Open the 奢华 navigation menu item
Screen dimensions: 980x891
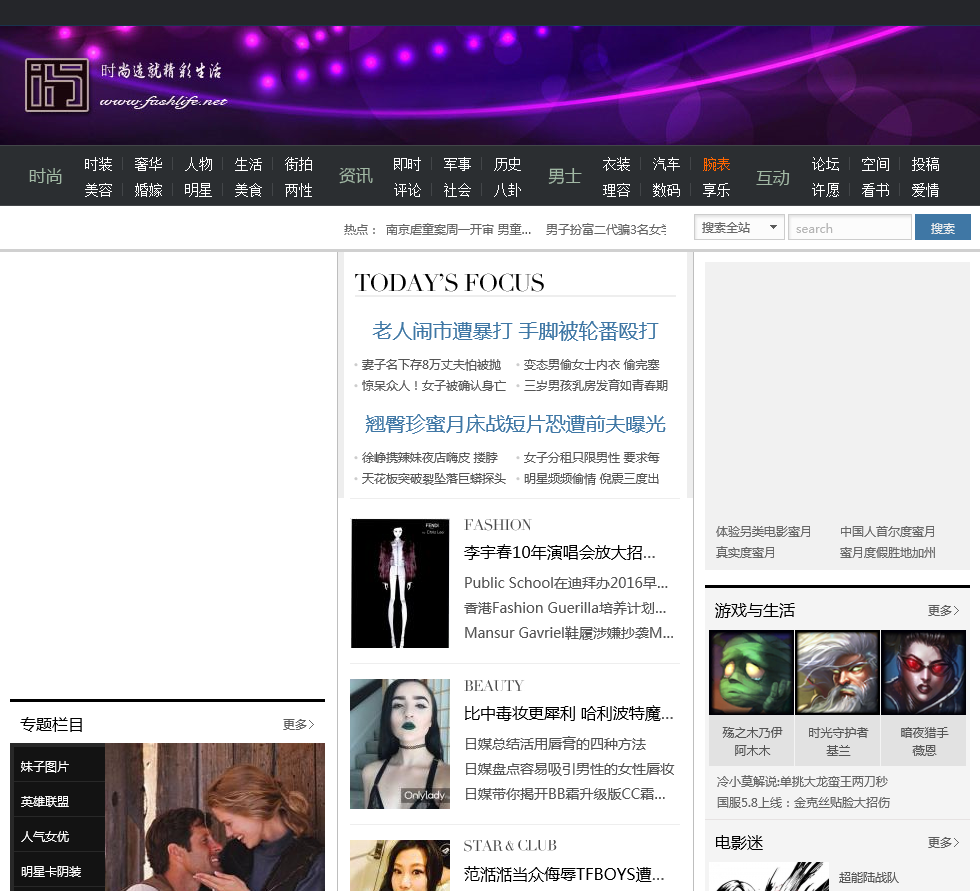tap(148, 164)
